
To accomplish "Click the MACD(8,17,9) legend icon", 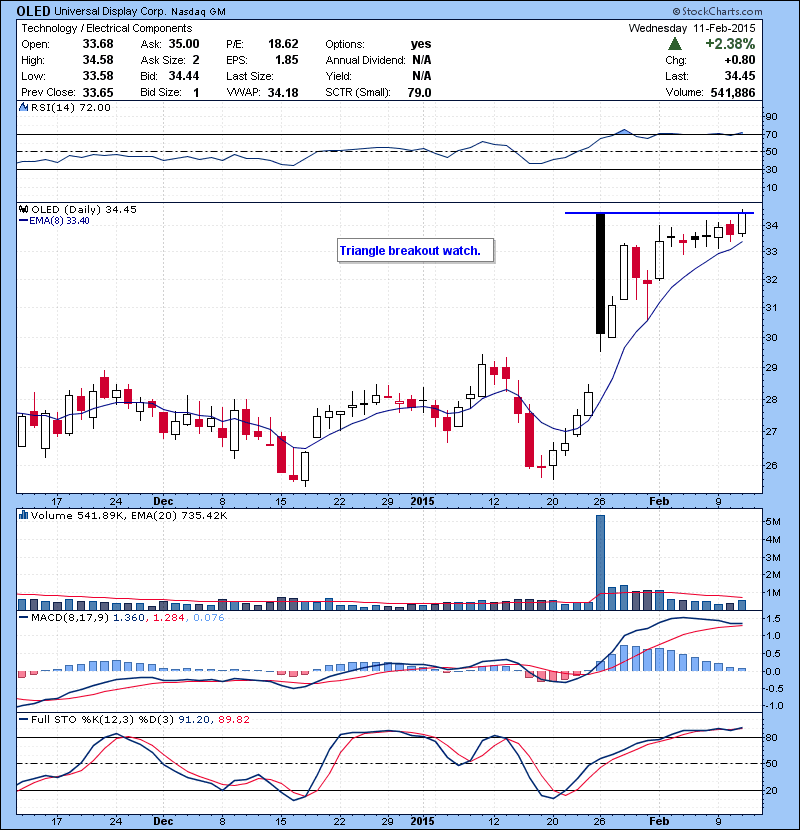I will (x=23, y=621).
